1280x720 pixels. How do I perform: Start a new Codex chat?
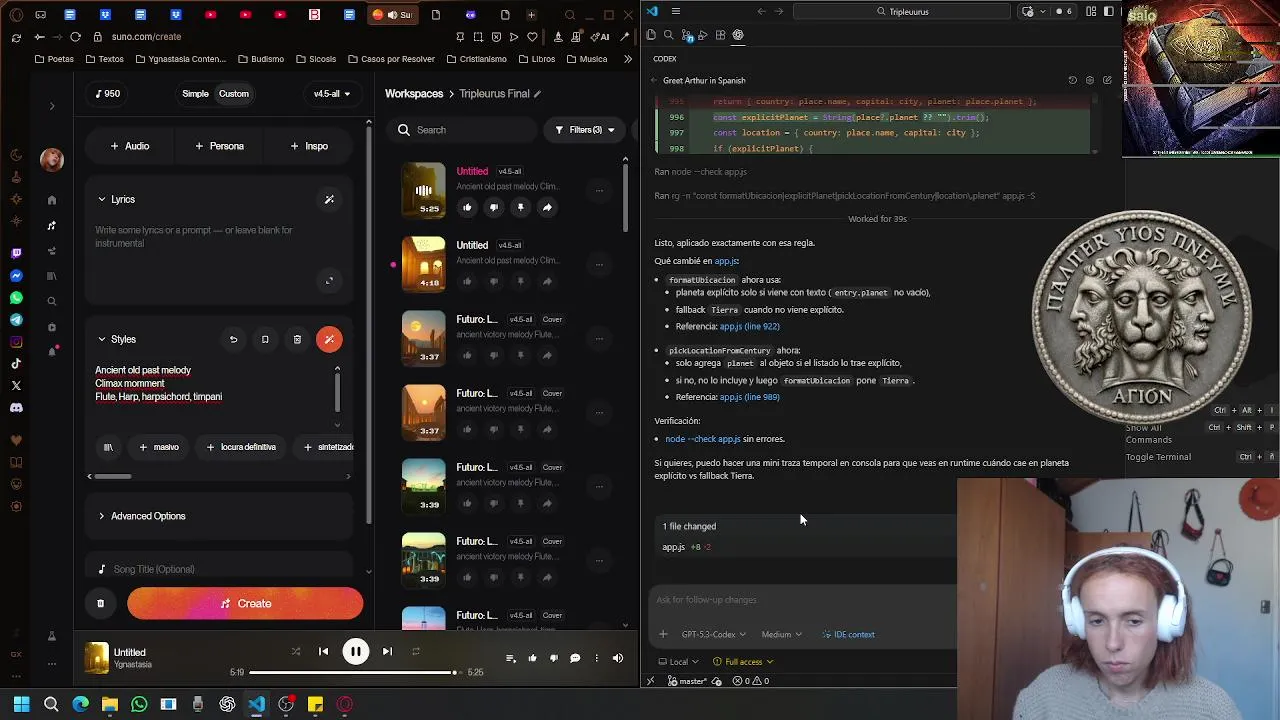pos(1107,80)
